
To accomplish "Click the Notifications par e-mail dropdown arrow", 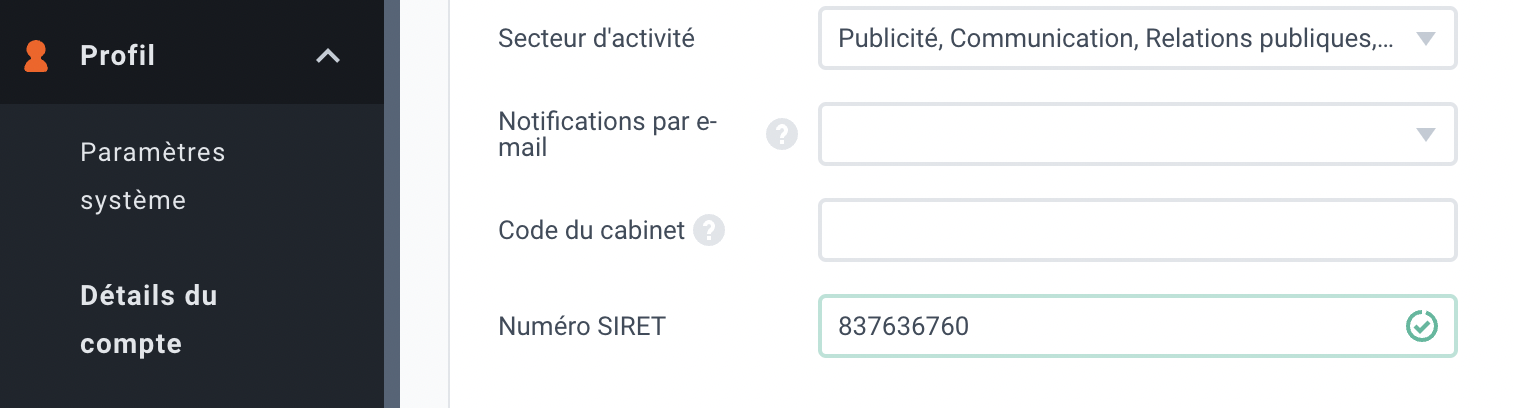I will coord(1426,135).
